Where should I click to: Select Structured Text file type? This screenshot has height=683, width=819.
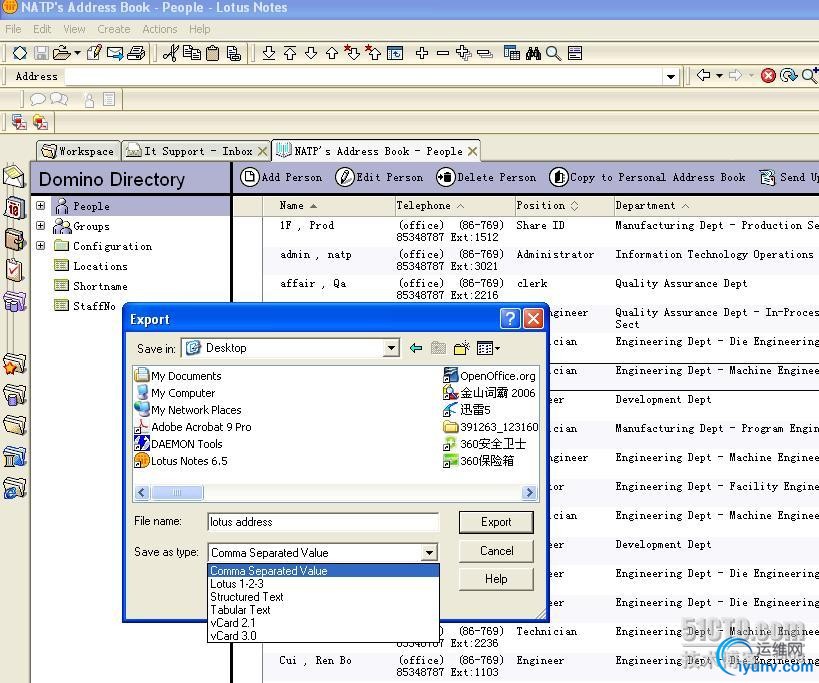click(x=323, y=597)
